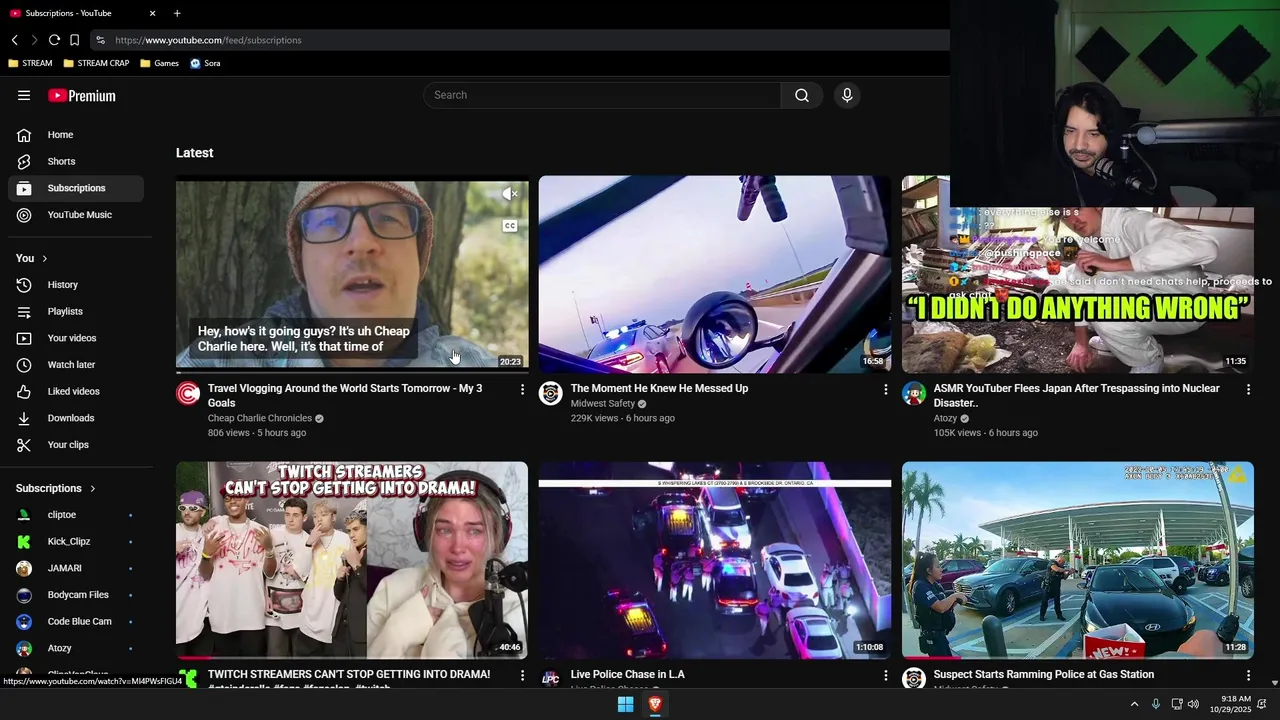The width and height of the screenshot is (1280, 720).
Task: Open clock showing 9:18 AM
Action: pyautogui.click(x=1230, y=704)
